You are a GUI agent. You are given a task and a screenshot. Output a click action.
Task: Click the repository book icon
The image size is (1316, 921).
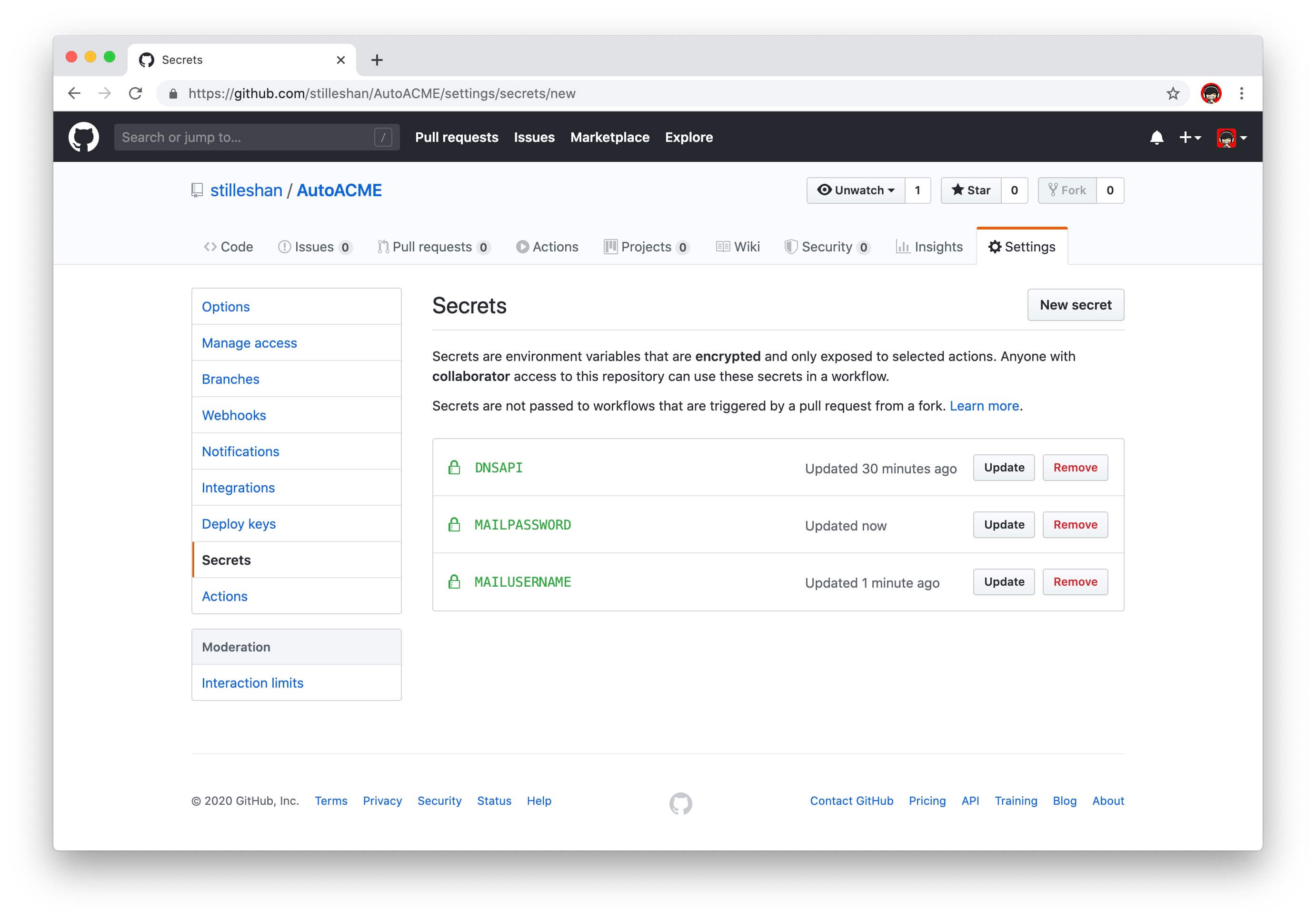point(197,190)
